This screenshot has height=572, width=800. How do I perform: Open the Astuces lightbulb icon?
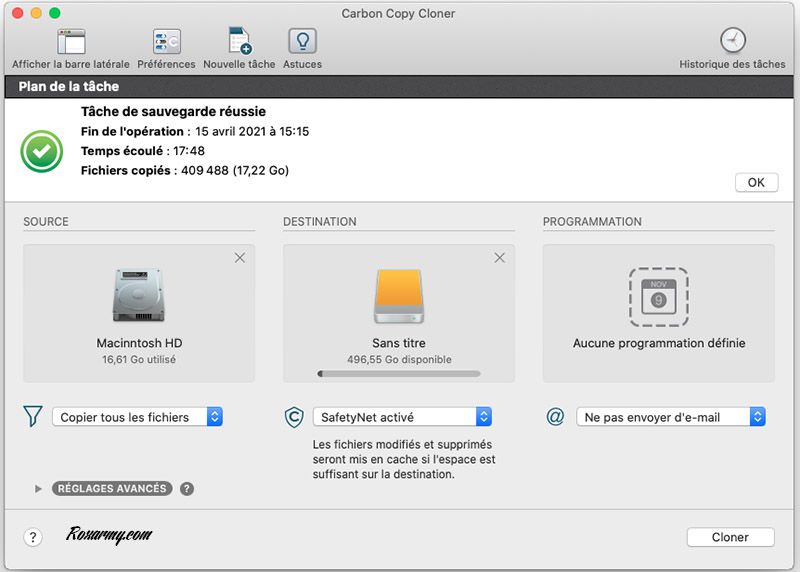[302, 42]
